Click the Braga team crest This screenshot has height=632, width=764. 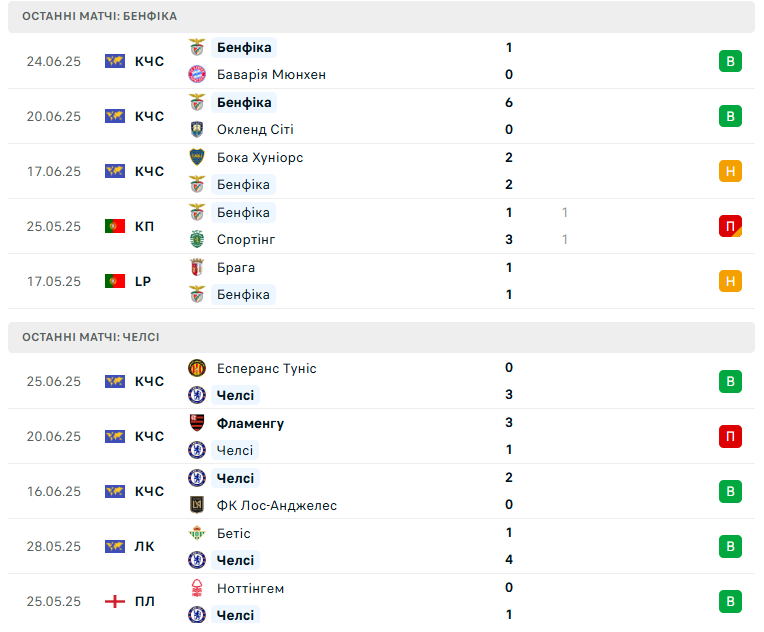point(197,267)
